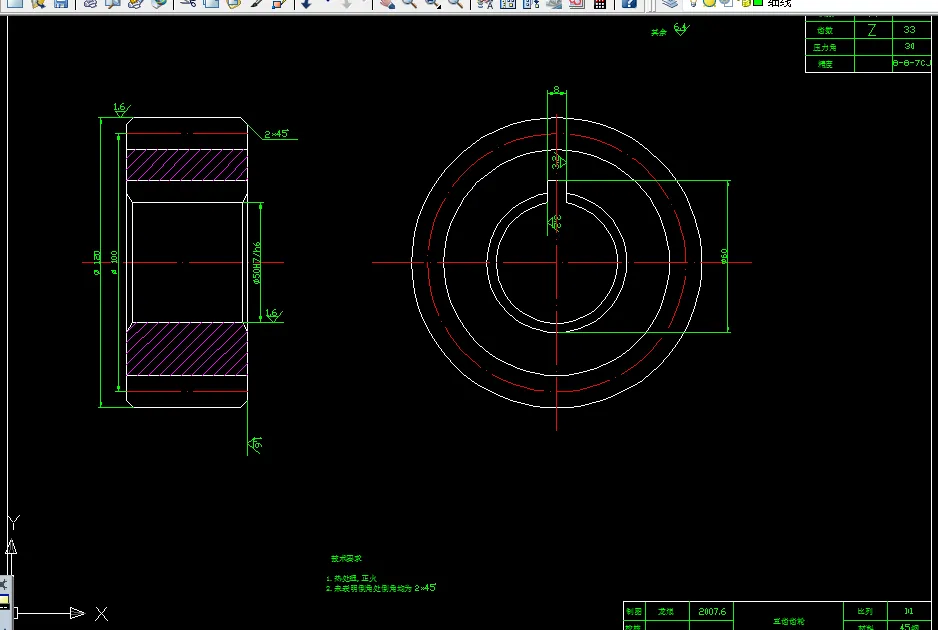Open the Block Editor icon
Image resolution: width=938 pixels, height=630 pixels.
279,3
